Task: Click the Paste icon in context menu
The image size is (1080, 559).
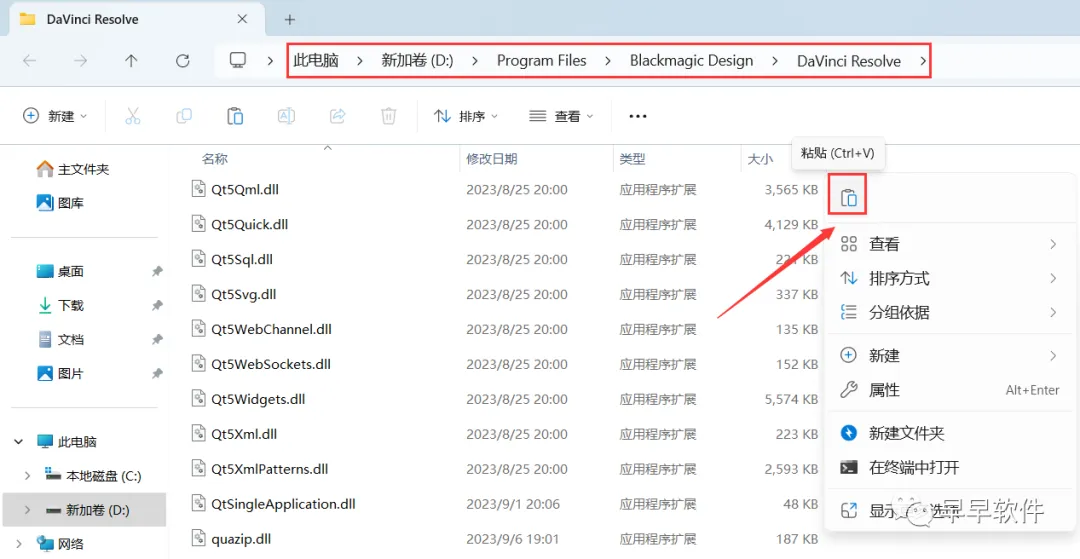Action: [x=848, y=198]
